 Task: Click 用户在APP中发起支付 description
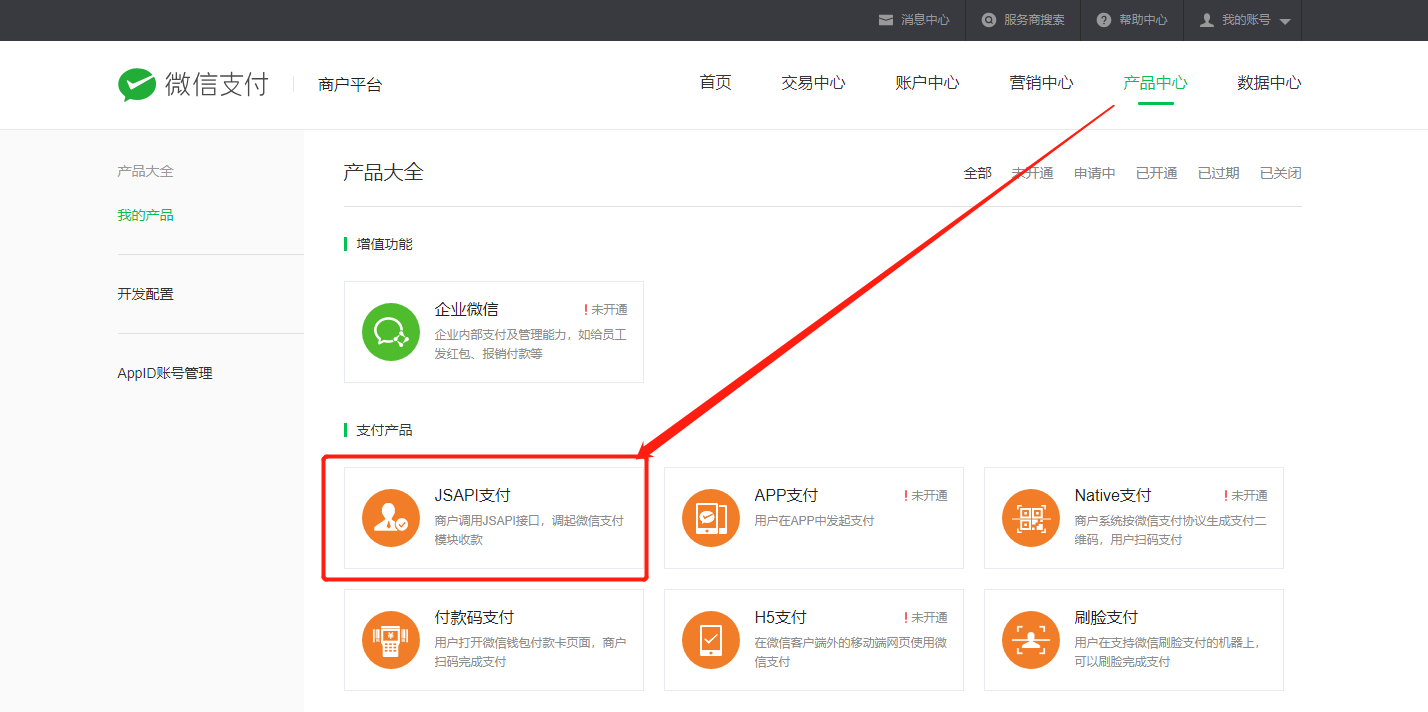tap(814, 521)
